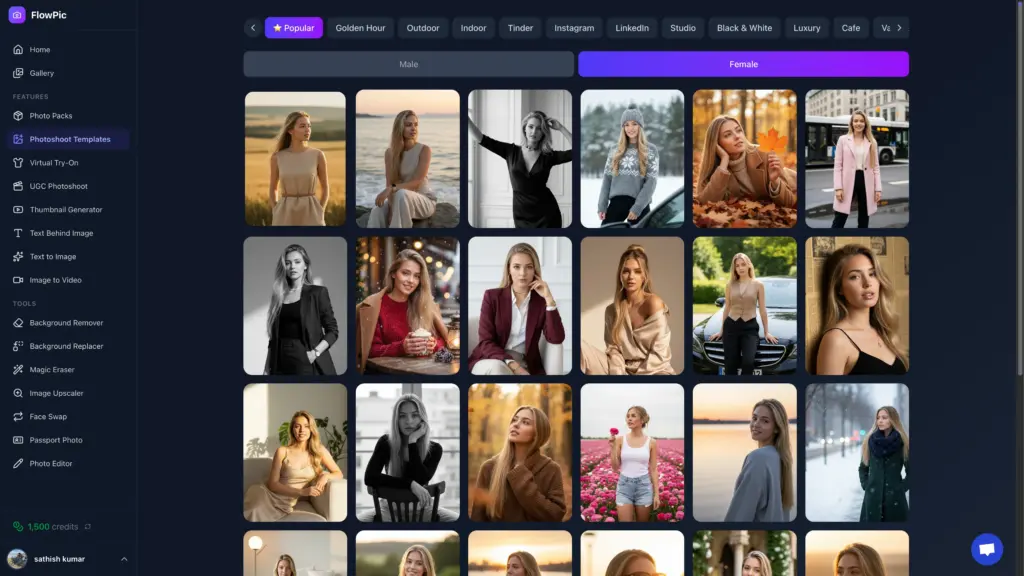Open the Black & White category tab

coord(742,28)
